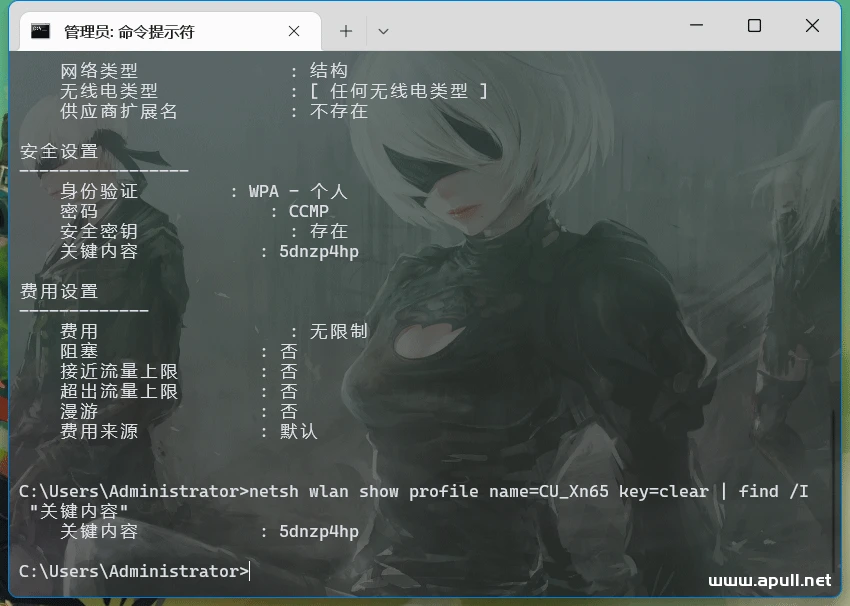Click the 网络类型 label
This screenshot has width=850, height=606.
pos(99,70)
